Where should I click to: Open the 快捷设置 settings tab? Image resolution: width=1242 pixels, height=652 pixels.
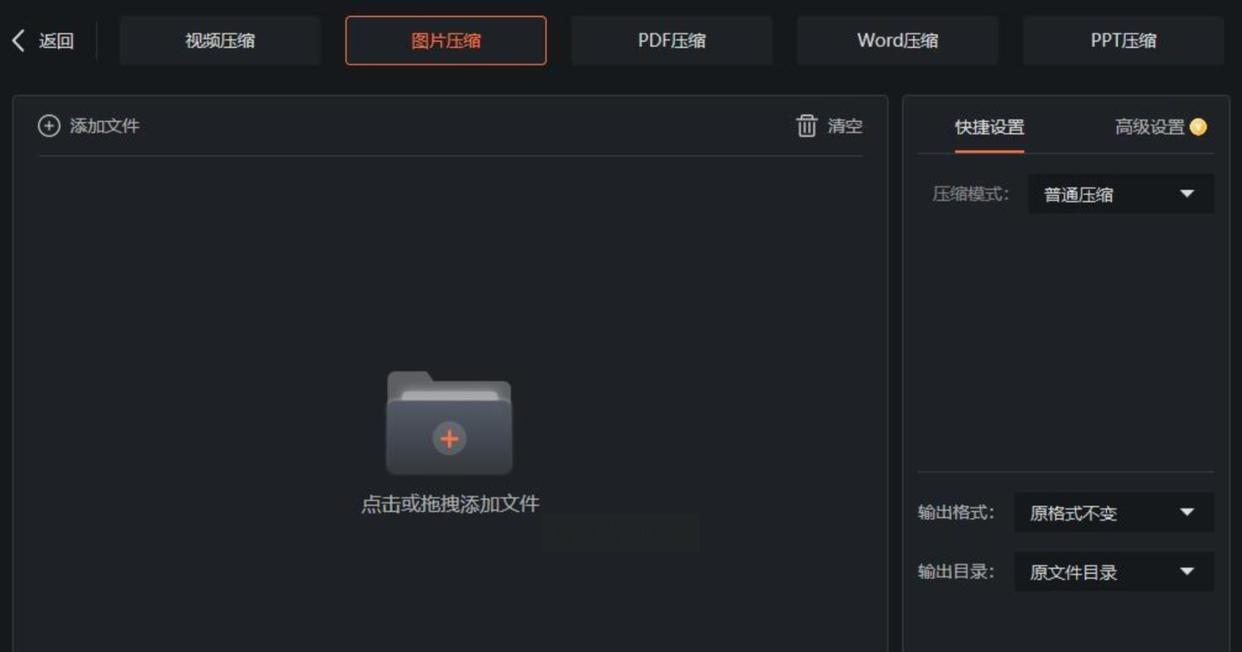pos(989,127)
